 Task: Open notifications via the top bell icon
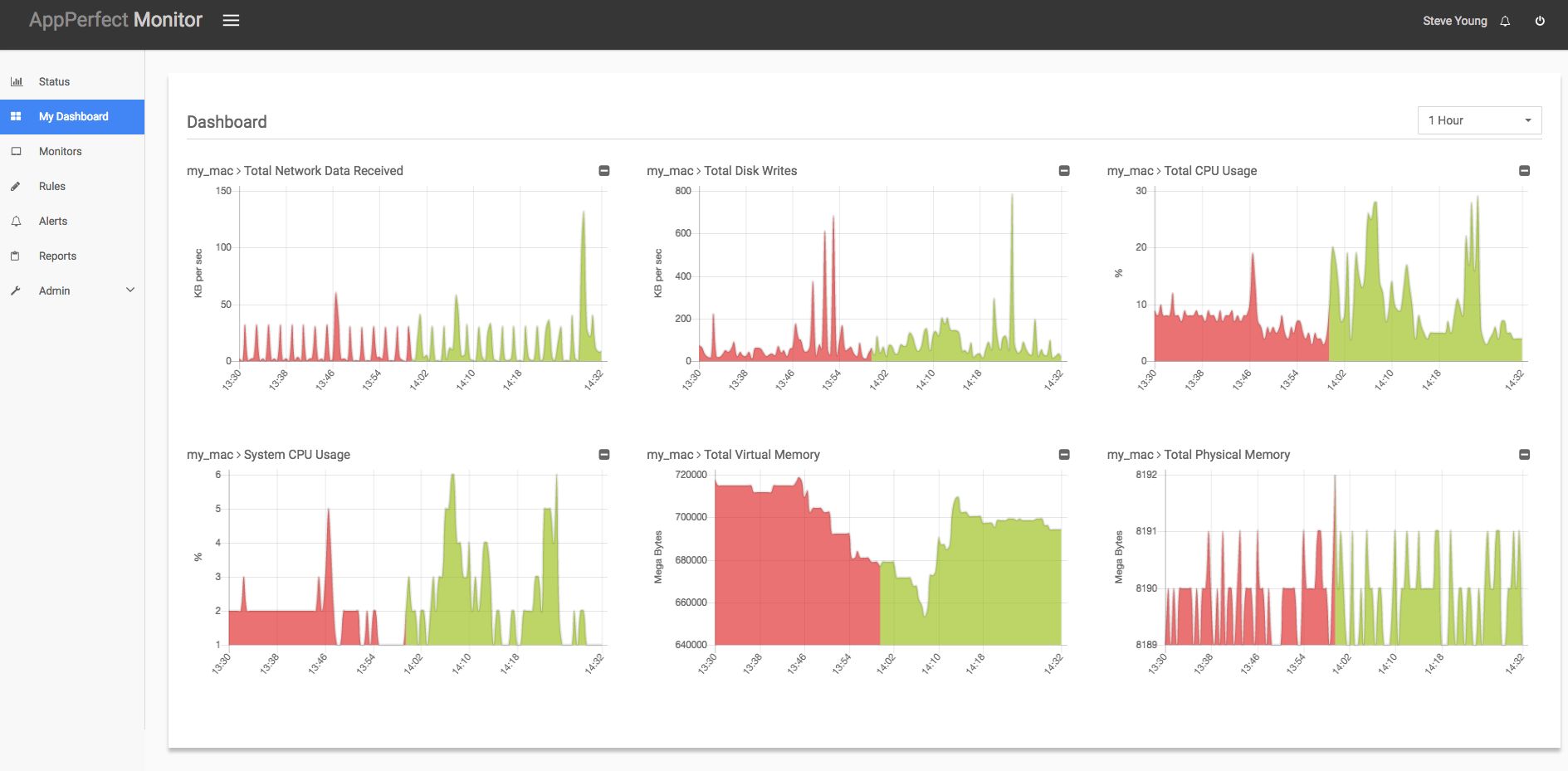[x=1505, y=21]
